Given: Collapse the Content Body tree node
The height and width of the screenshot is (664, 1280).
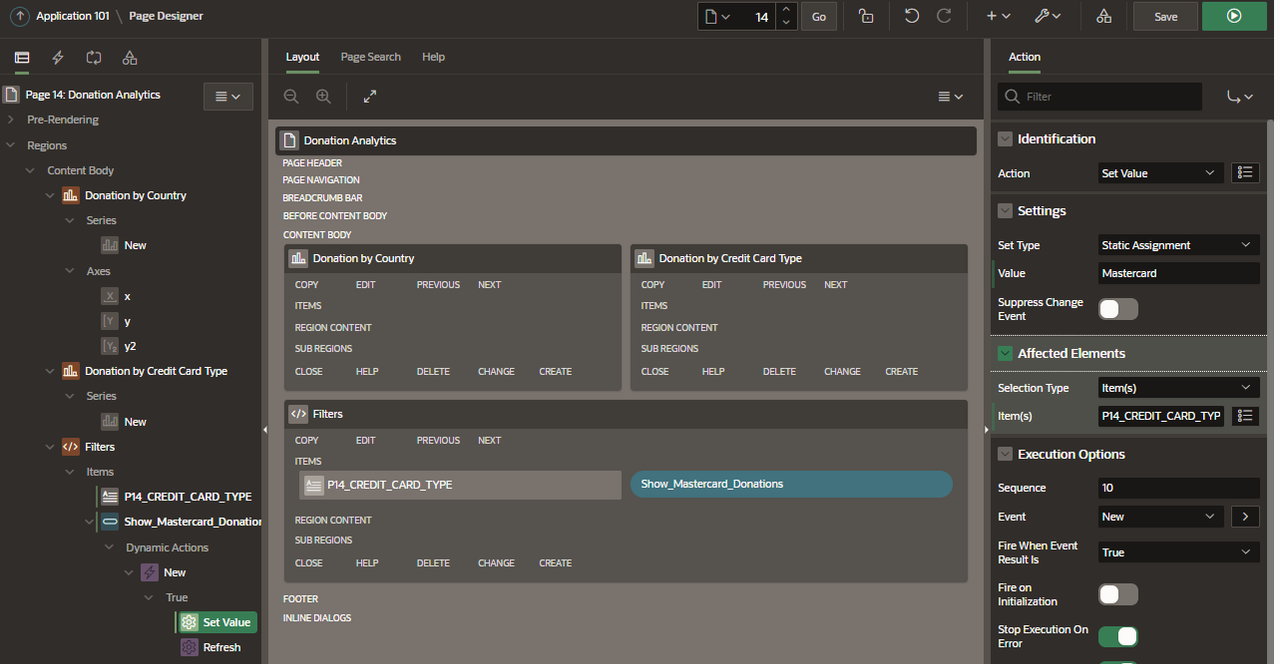Looking at the screenshot, I should click(x=30, y=171).
